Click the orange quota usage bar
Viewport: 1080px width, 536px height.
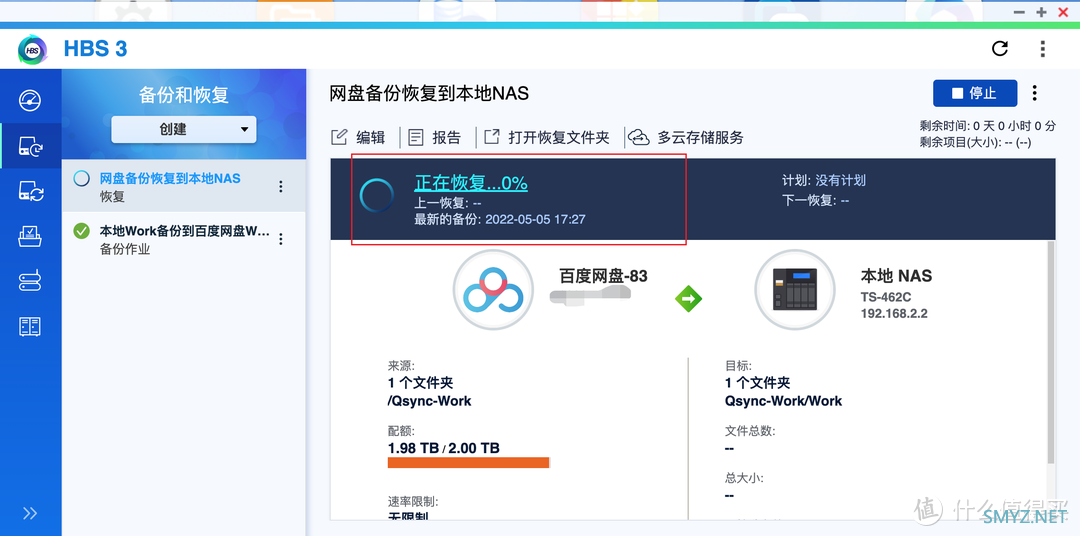(x=468, y=462)
